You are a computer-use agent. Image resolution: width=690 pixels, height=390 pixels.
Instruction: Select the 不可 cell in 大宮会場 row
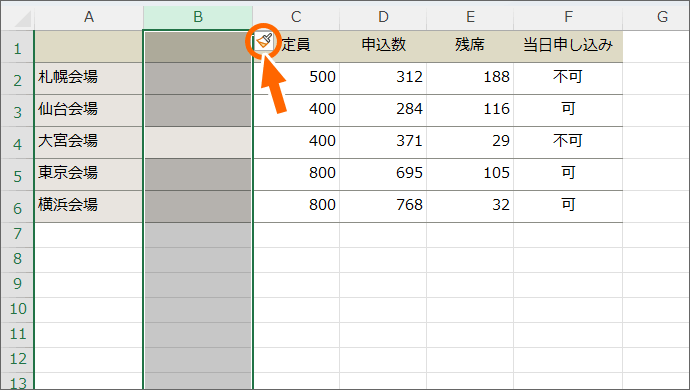click(x=568, y=143)
